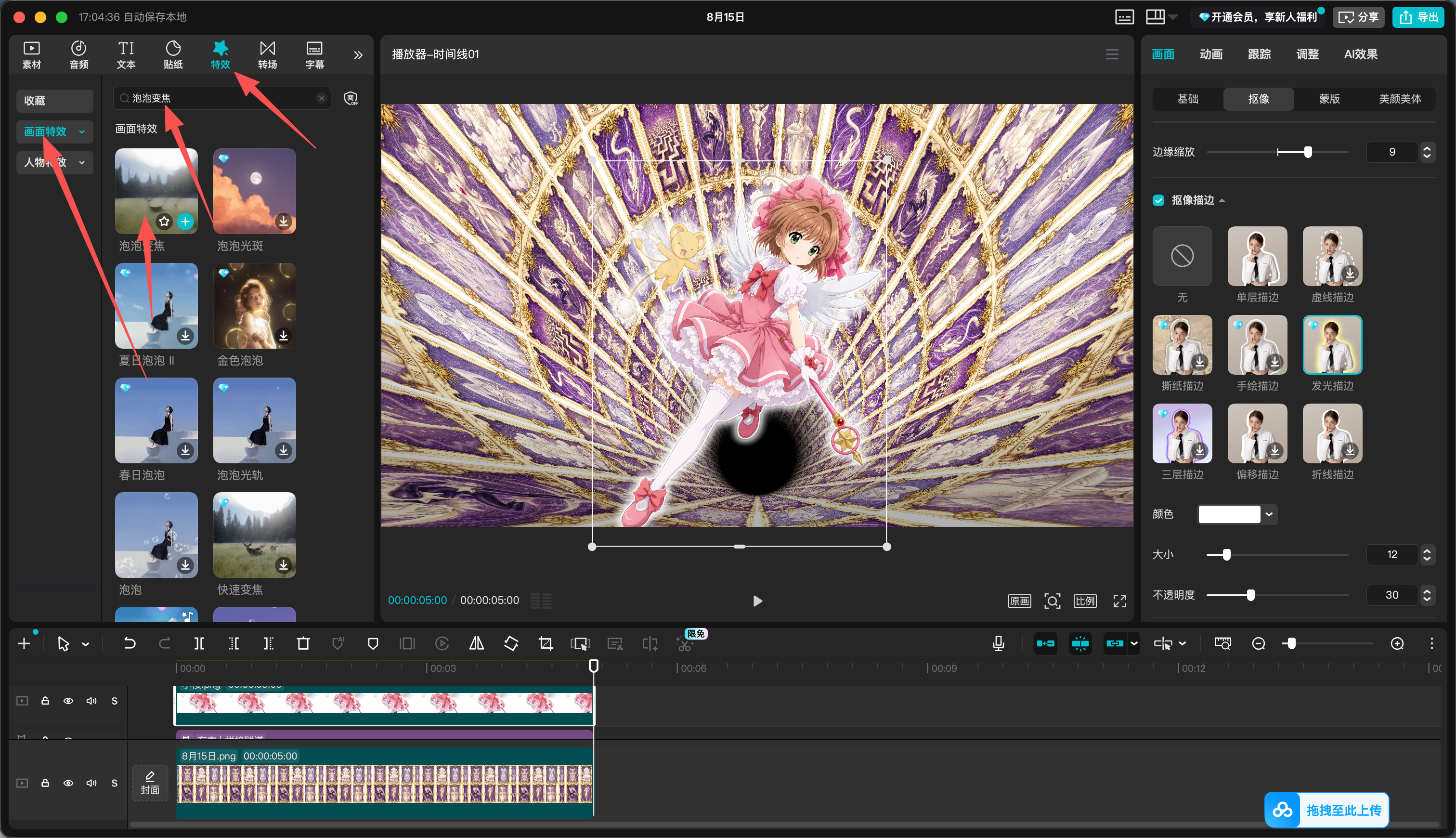The height and width of the screenshot is (838, 1456).
Task: Open the 转场 tab
Action: (268, 55)
